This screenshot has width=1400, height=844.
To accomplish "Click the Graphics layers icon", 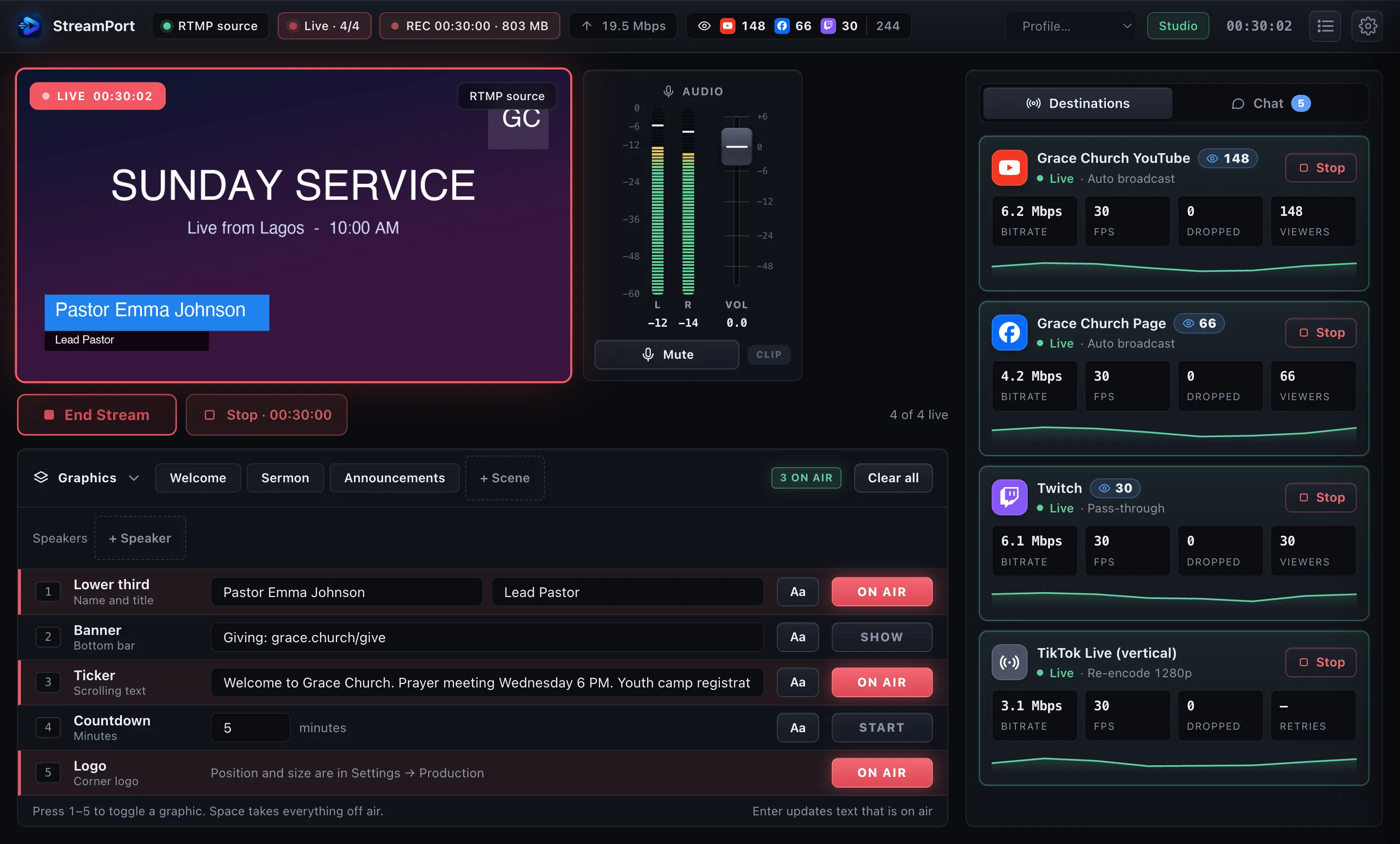I will coord(41,477).
